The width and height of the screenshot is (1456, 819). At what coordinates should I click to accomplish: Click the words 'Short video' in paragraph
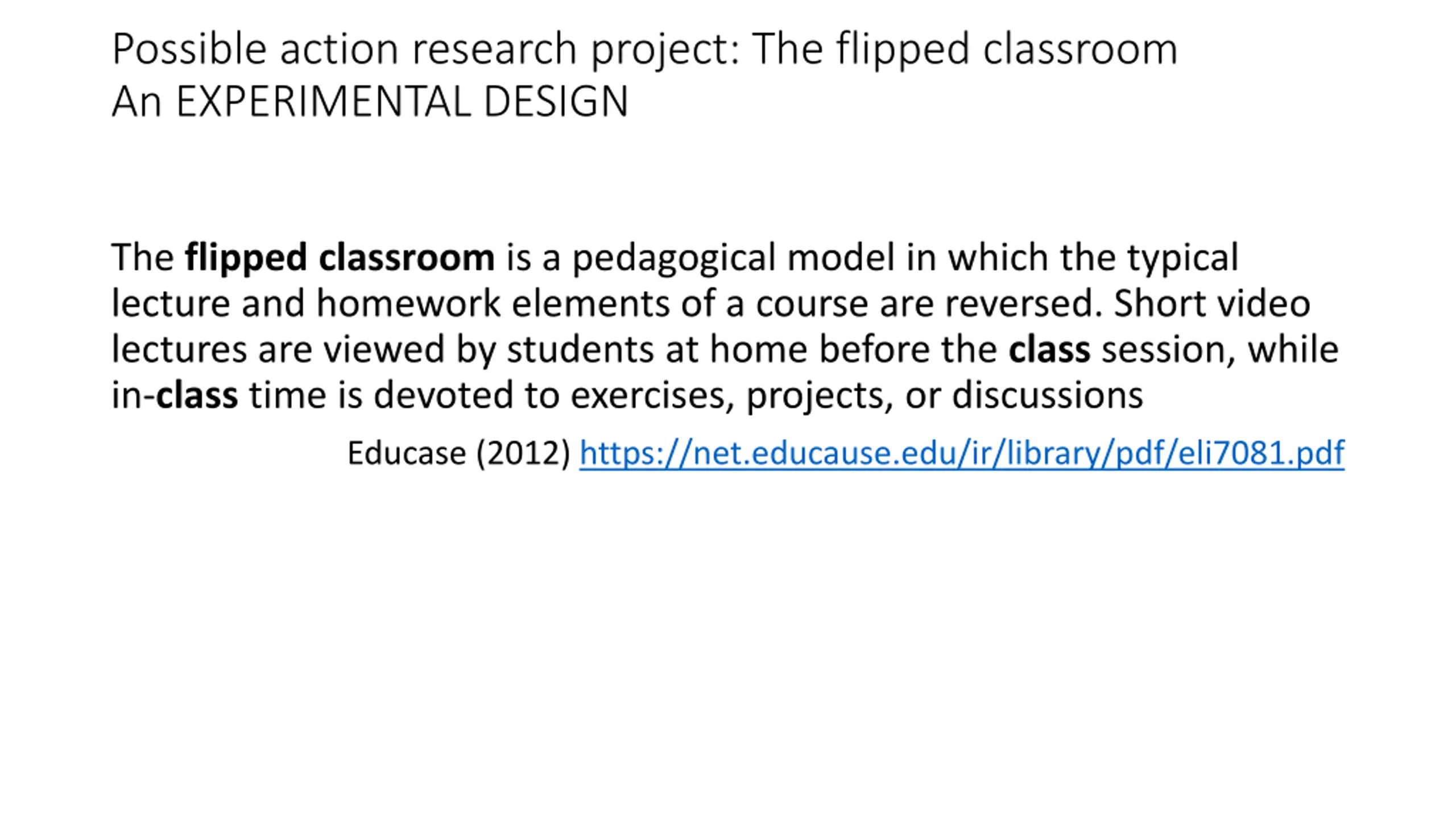pyautogui.click(x=1212, y=303)
